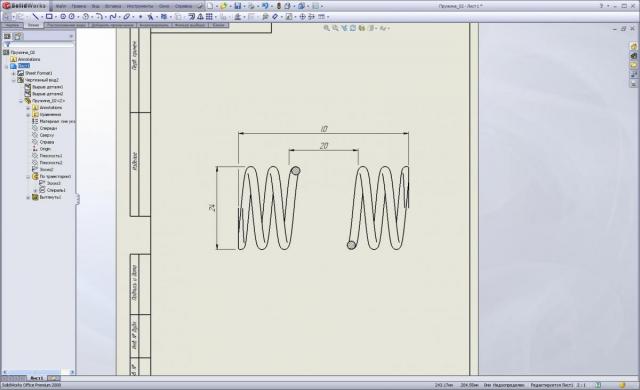Collapse the Чертежный вид2 tree node
Image resolution: width=640 pixels, height=390 pixels.
tap(13, 80)
